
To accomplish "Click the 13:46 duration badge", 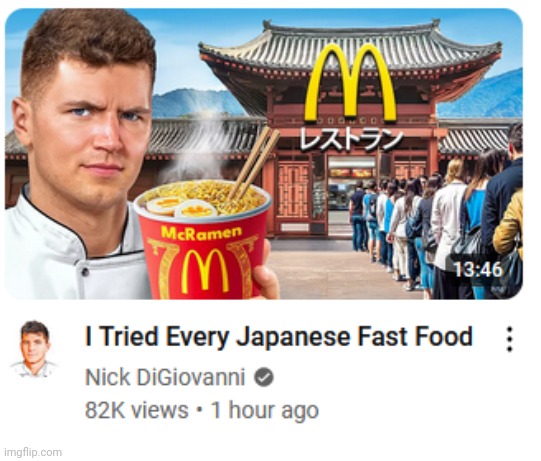I will click(x=478, y=269).
